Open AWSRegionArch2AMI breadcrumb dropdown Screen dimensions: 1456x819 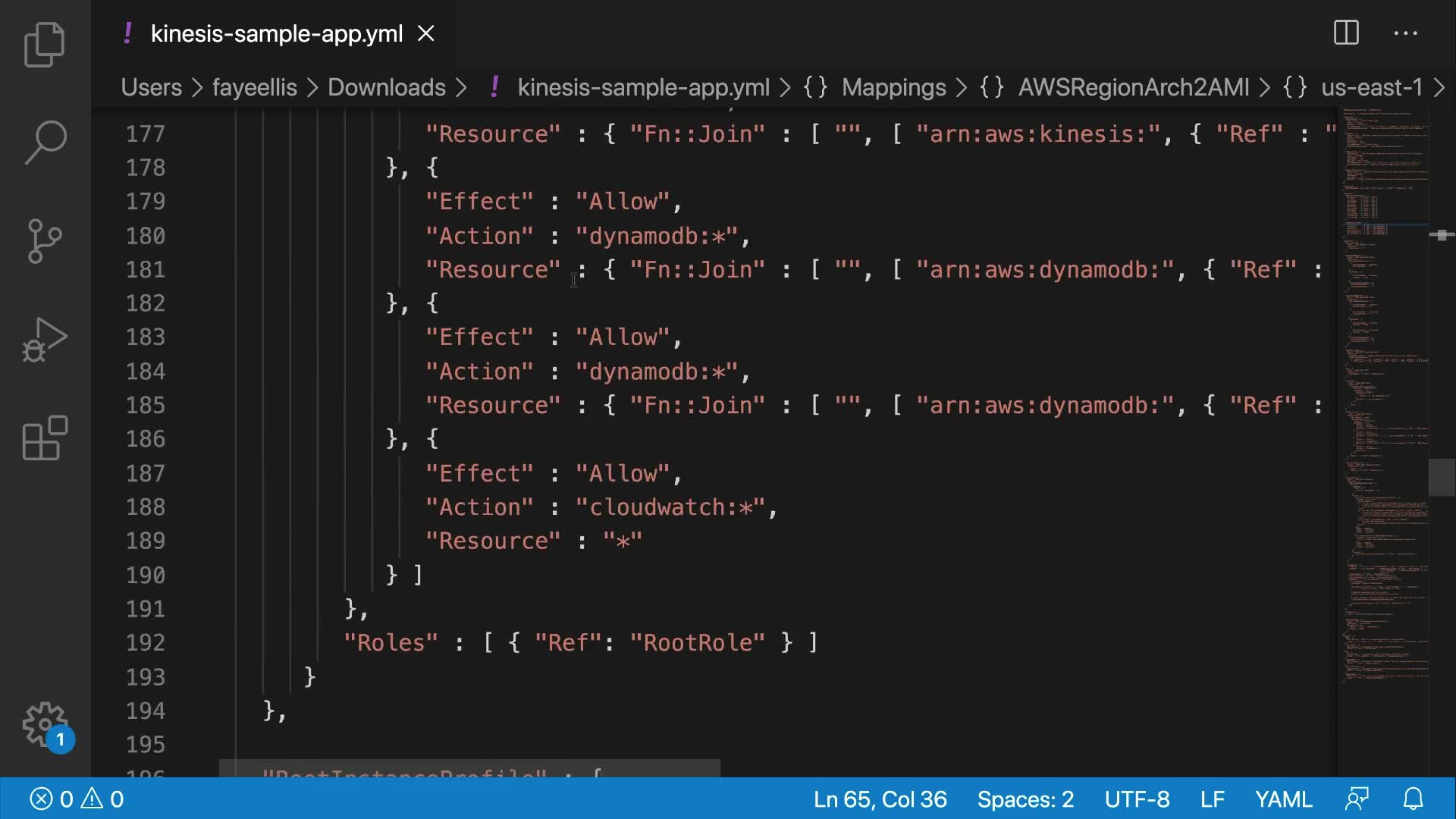(x=1133, y=87)
